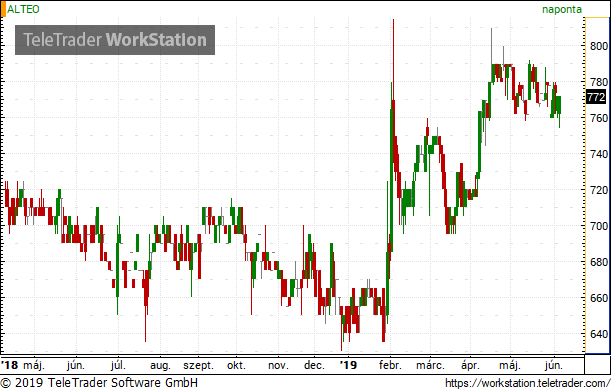The image size is (611, 392).
Task: Select the okt. month marker on timeline
Action: coord(237,366)
